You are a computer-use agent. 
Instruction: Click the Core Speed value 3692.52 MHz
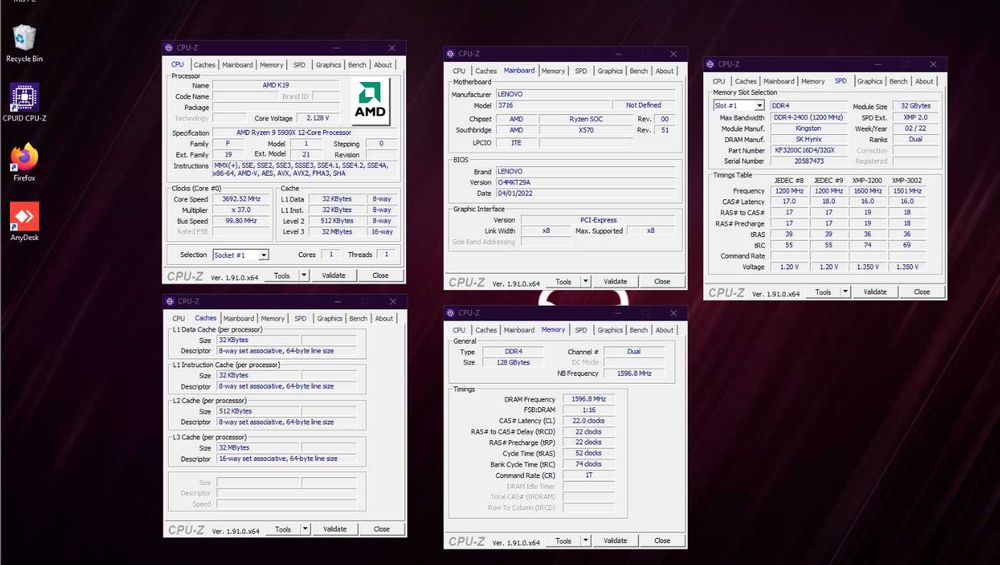pos(241,199)
